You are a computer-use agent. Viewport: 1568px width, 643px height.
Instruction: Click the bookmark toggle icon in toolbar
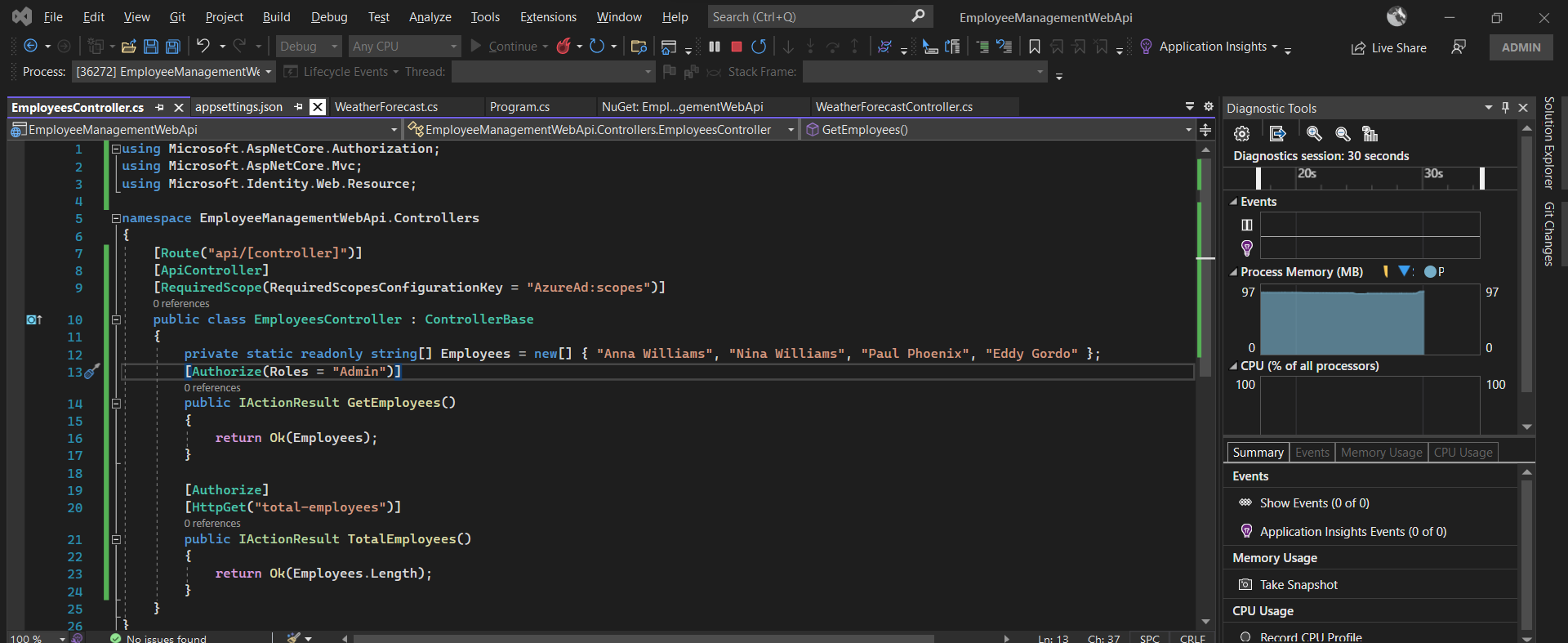[1035, 47]
